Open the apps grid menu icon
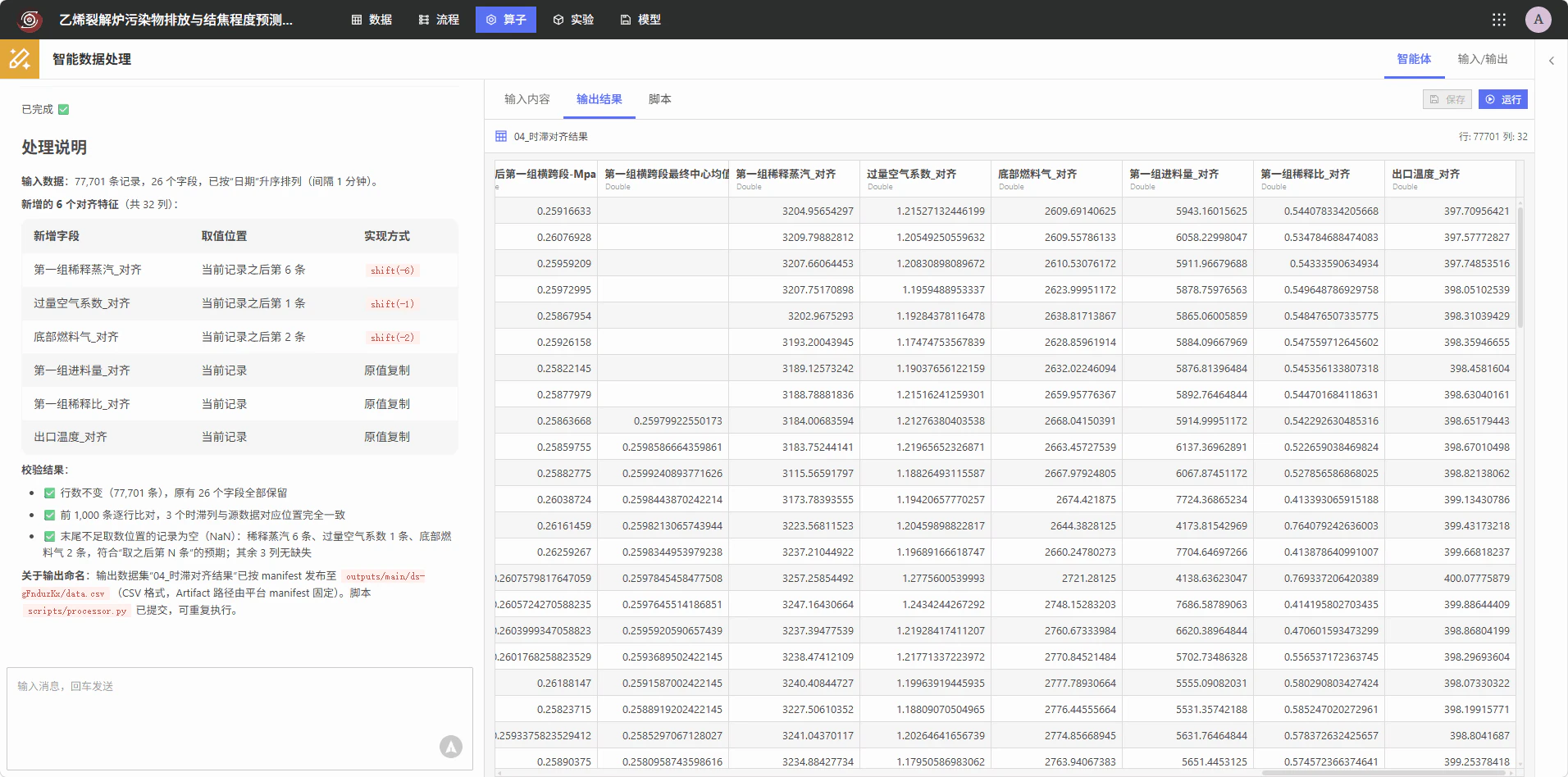The width and height of the screenshot is (1568, 777). point(1498,20)
